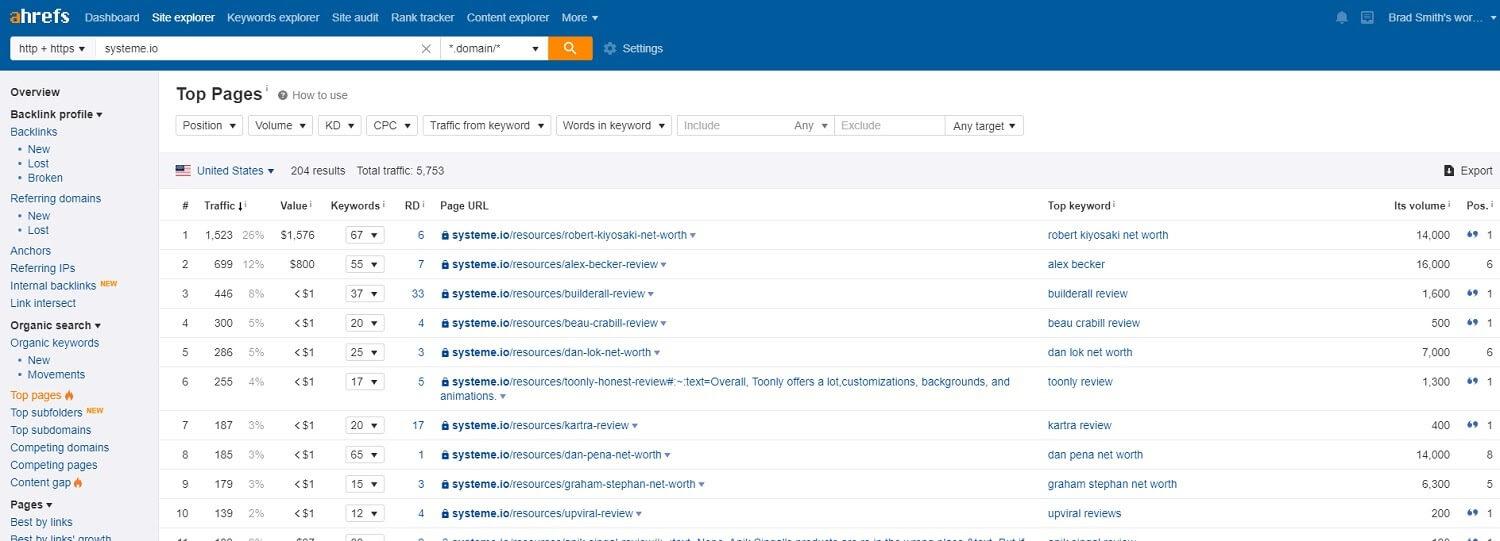Open Site audit tab
Viewport: 1500px width, 541px height.
click(x=355, y=17)
